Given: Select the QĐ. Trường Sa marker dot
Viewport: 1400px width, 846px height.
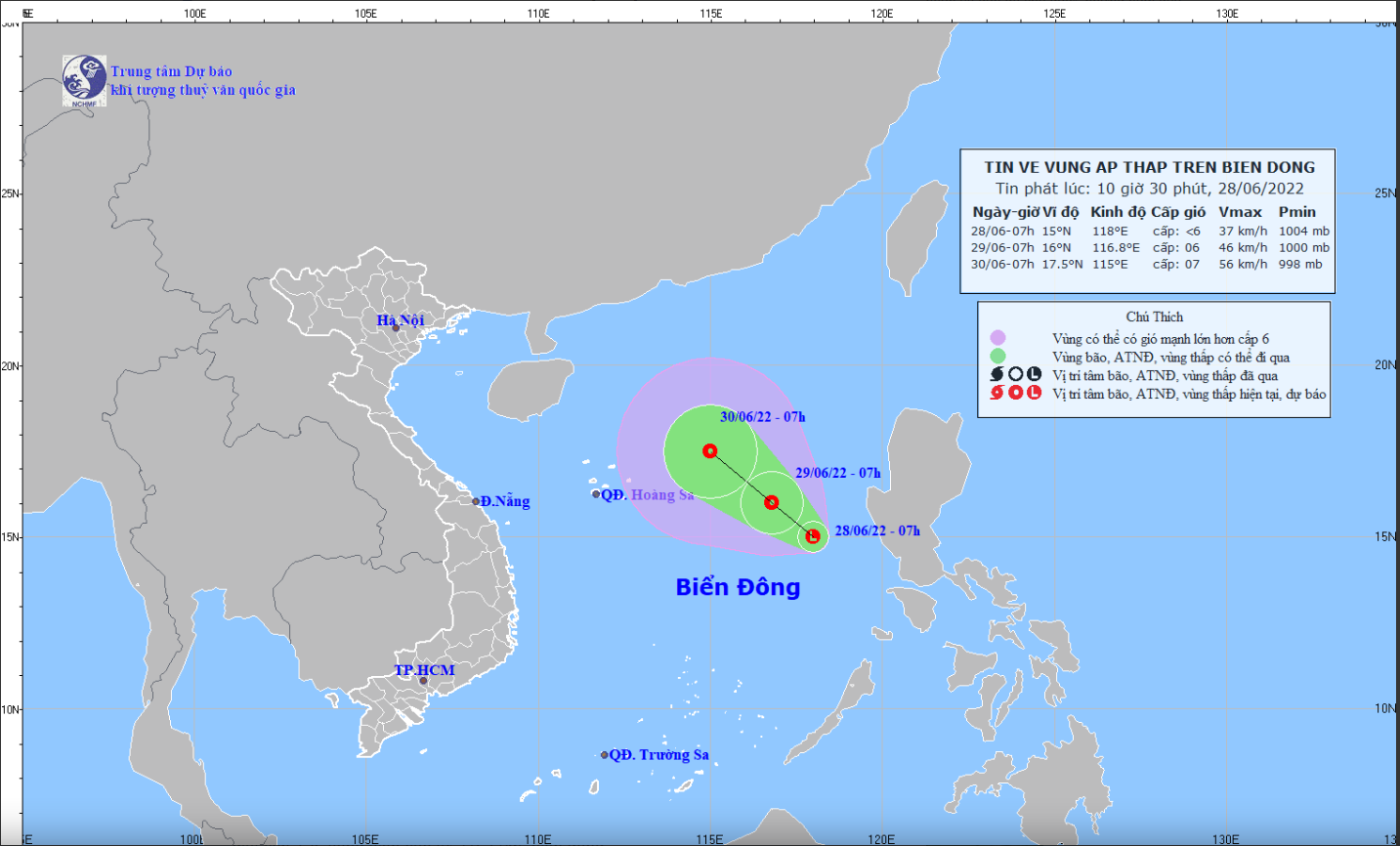Looking at the screenshot, I should (x=605, y=755).
